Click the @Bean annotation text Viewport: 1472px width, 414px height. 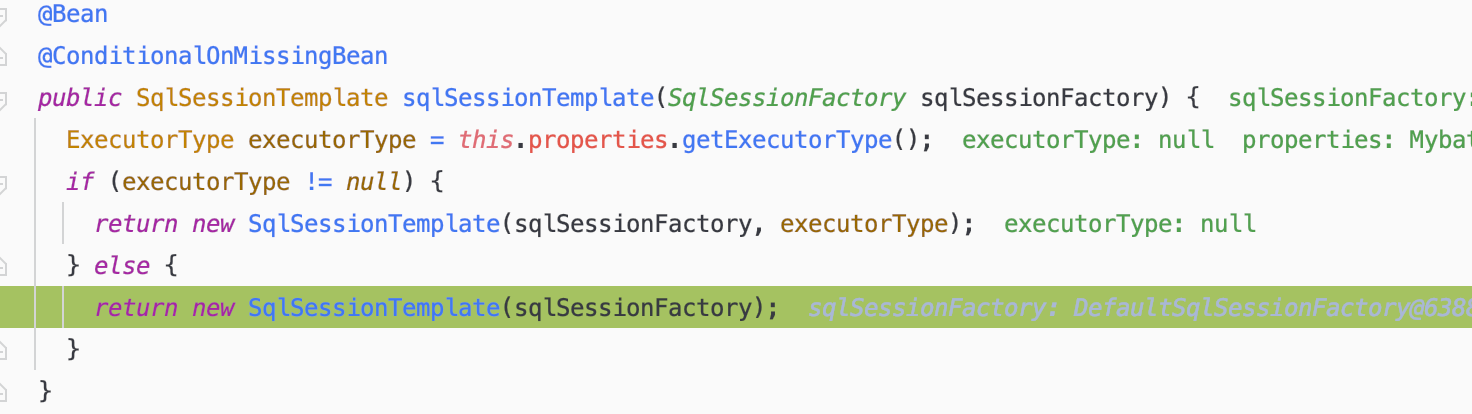(x=73, y=14)
